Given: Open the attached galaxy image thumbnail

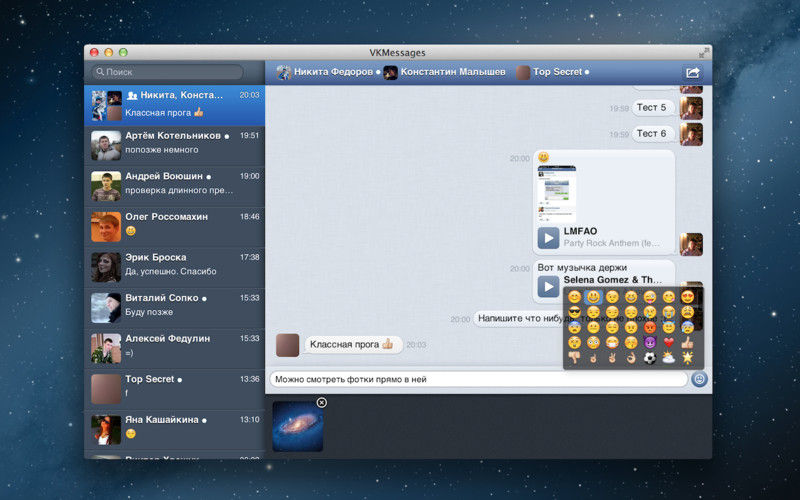Looking at the screenshot, I should point(297,426).
